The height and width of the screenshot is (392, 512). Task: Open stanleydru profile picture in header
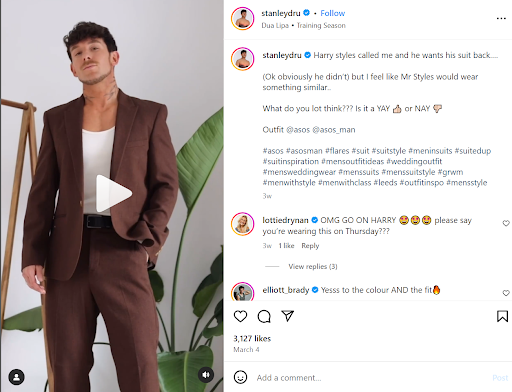click(243, 19)
